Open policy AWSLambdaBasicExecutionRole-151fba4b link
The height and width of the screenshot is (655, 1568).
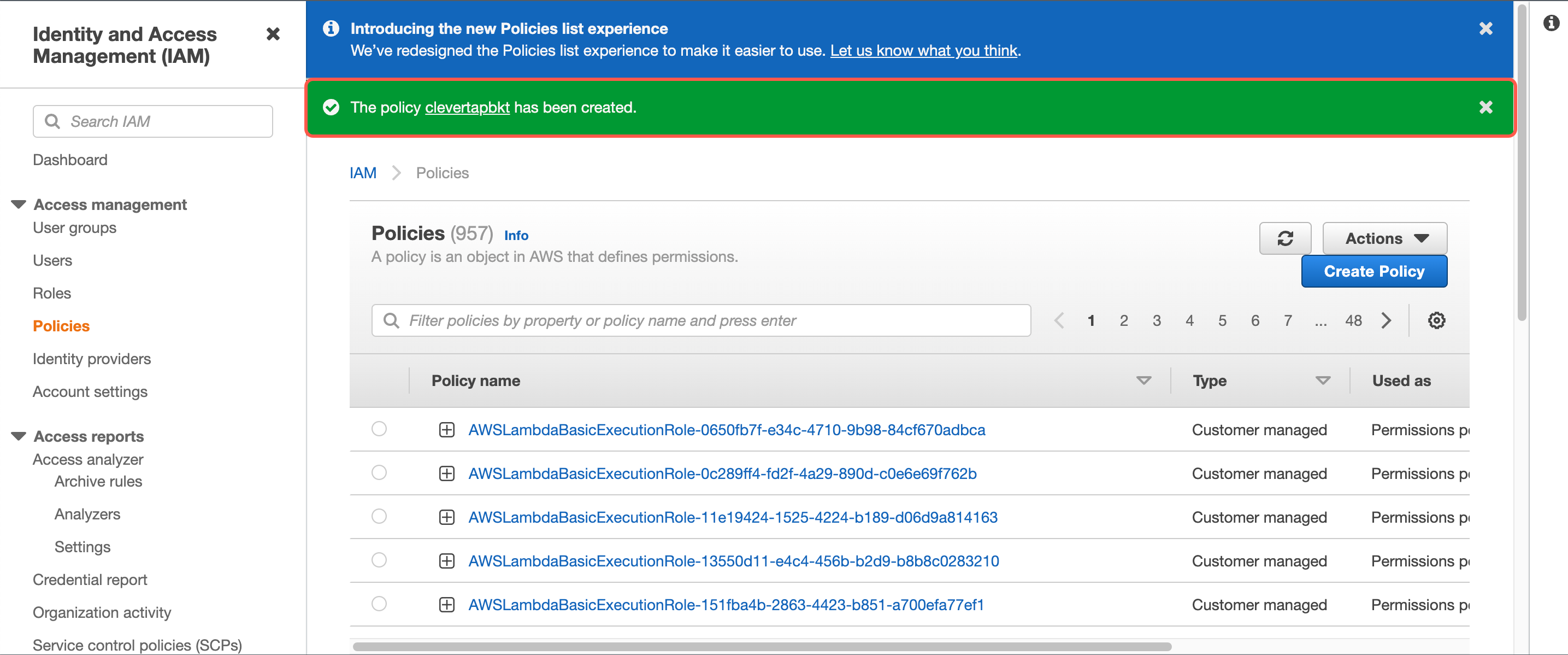726,605
